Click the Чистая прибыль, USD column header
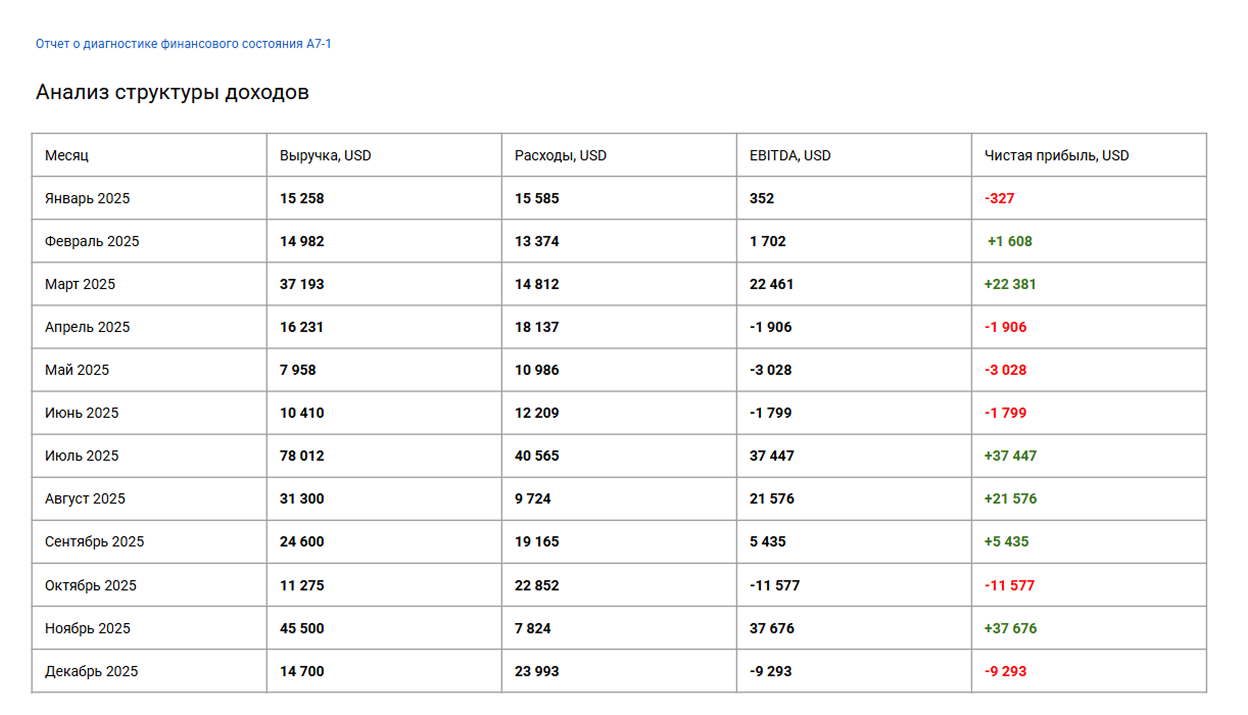1248x715 pixels. [x=1057, y=155]
